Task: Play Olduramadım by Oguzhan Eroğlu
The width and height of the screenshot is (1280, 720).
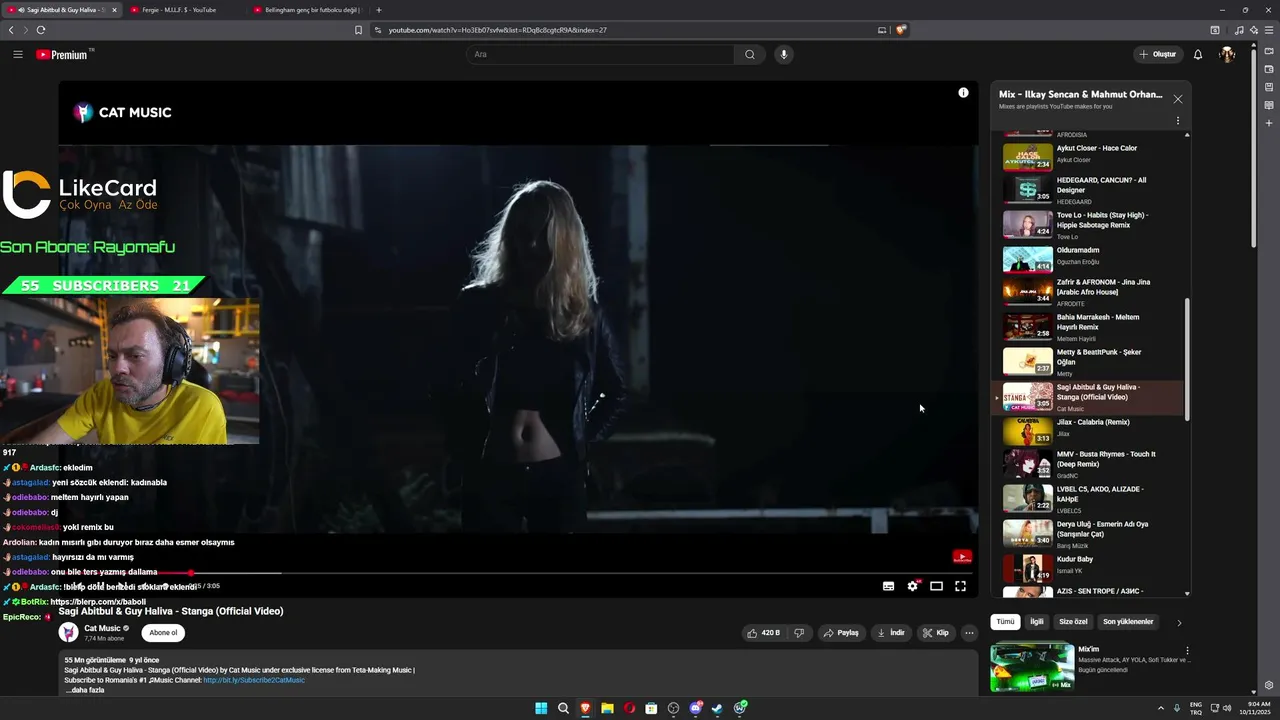Action: 1090,259
